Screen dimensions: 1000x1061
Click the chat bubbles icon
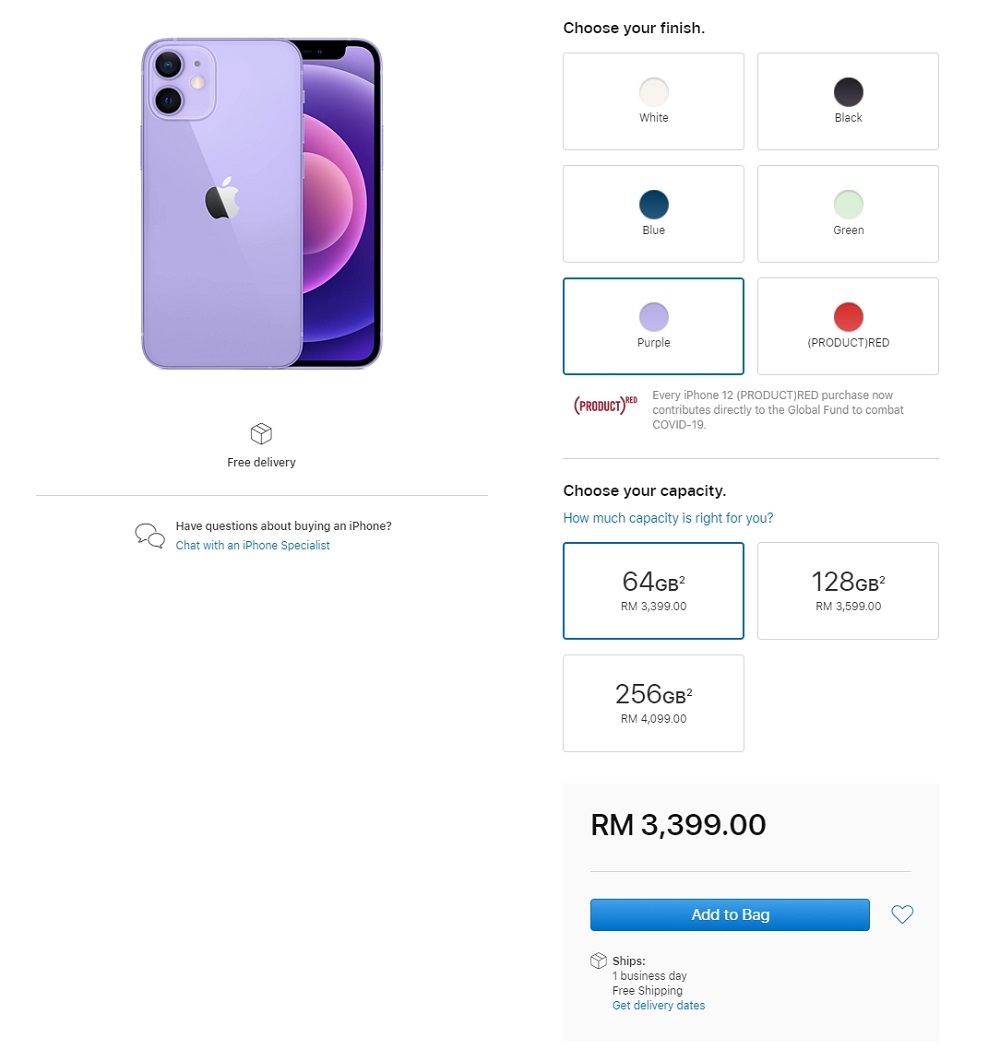coord(150,536)
